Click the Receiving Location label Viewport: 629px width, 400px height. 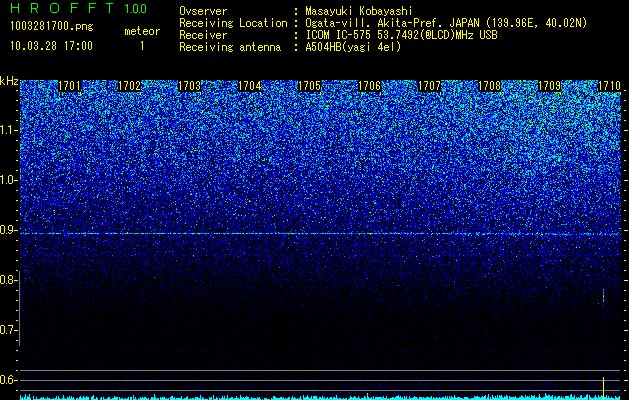[x=233, y=24]
